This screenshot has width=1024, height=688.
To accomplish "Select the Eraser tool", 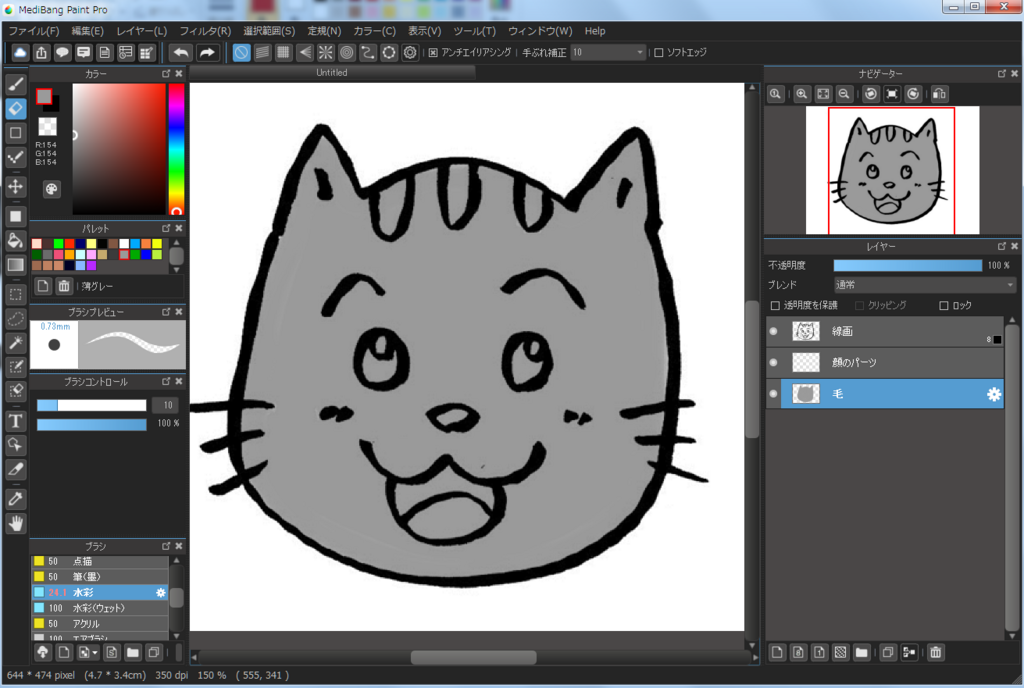I will coord(16,108).
